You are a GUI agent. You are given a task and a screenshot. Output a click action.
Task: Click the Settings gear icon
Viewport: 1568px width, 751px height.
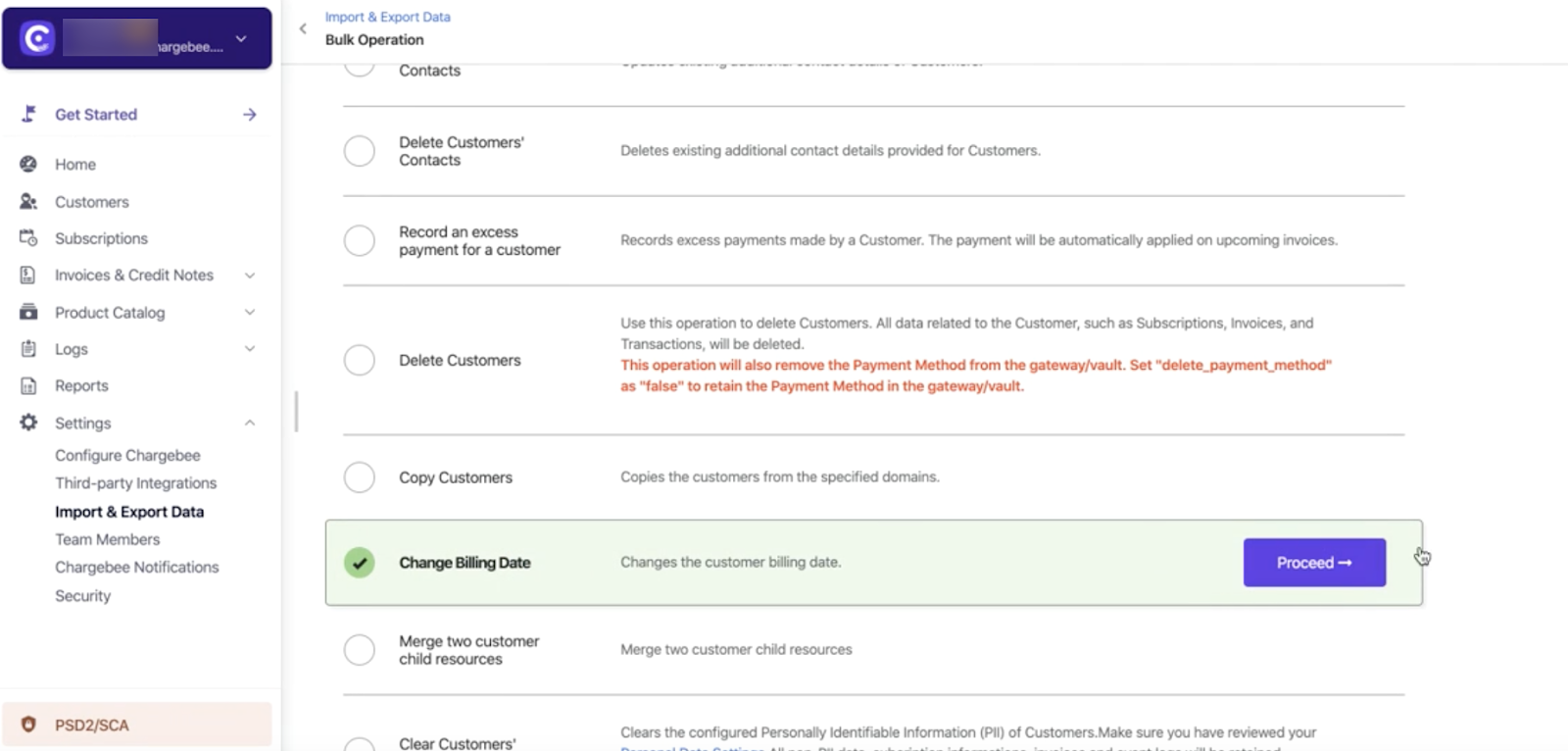pyautogui.click(x=28, y=423)
